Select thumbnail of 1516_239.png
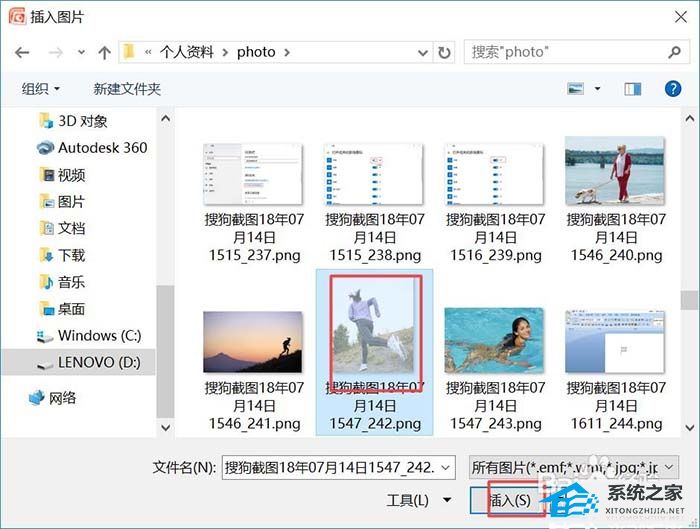700x529 pixels. point(494,174)
